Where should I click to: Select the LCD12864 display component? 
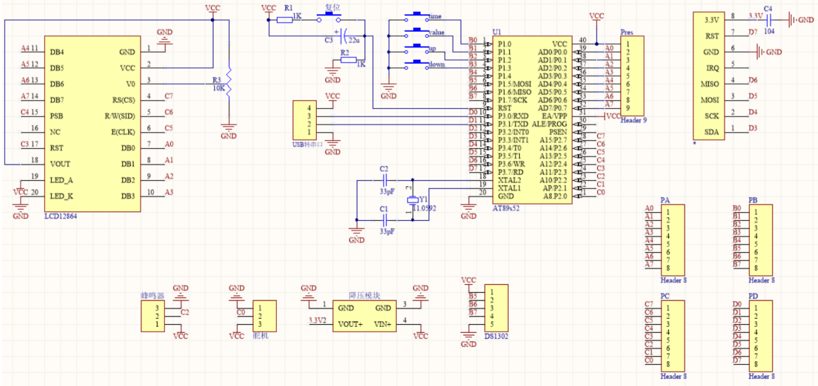click(x=92, y=124)
